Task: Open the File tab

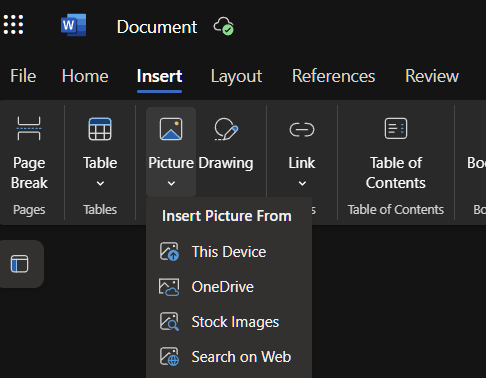Action: (x=23, y=76)
